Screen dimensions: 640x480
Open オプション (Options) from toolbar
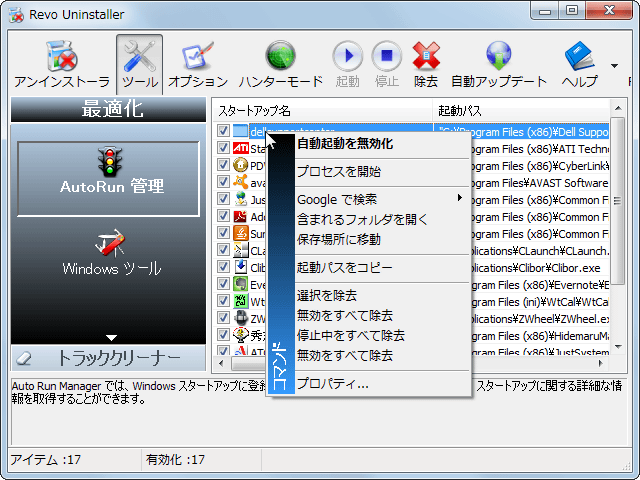click(198, 64)
